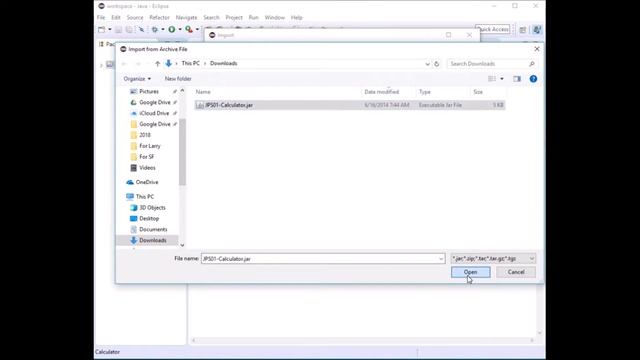The height and width of the screenshot is (360, 640).
Task: Click the forward navigation arrow in file dialog
Action: [x=138, y=64]
